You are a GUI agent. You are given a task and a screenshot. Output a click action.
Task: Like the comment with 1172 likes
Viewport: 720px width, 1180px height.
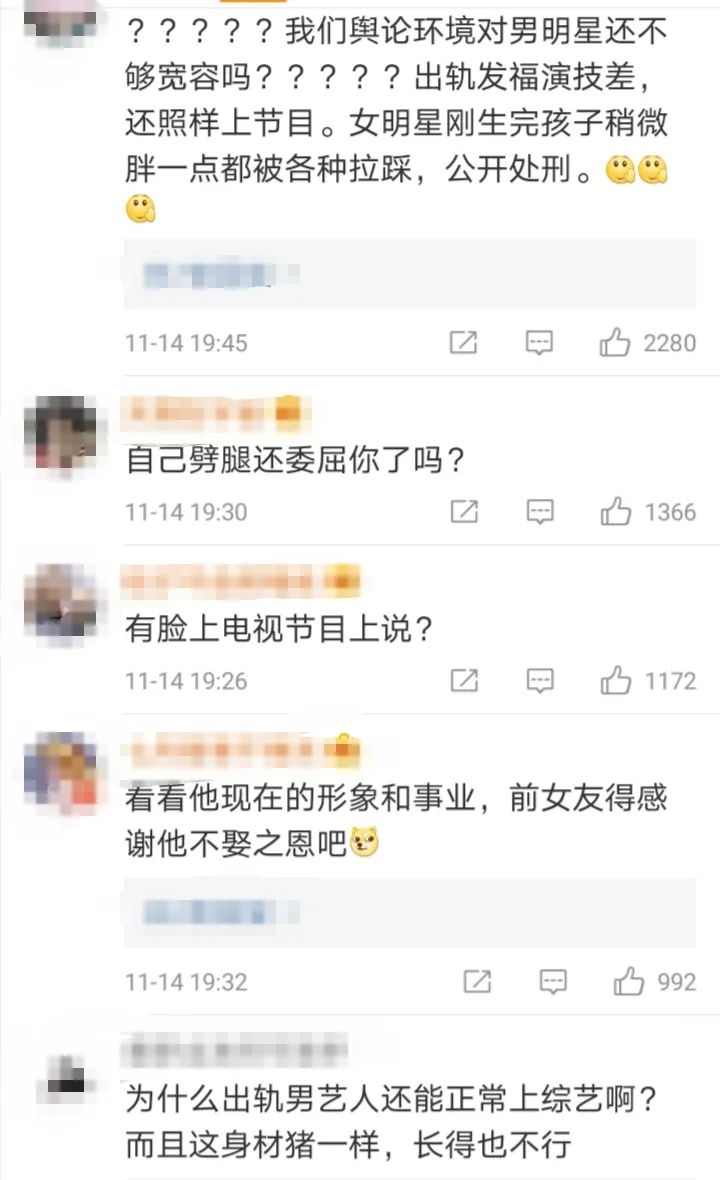click(x=615, y=680)
